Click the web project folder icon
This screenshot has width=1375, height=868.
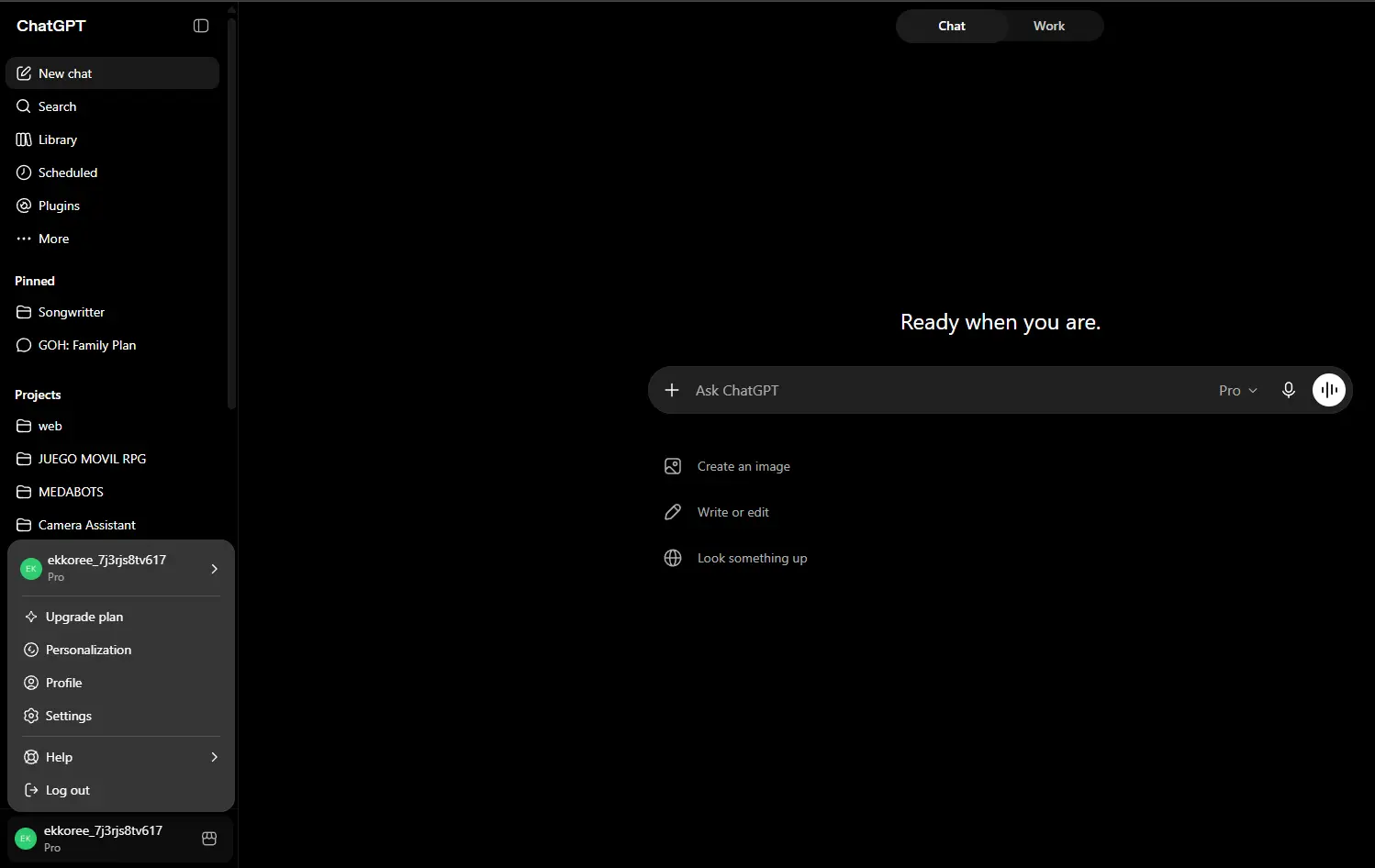tap(24, 426)
